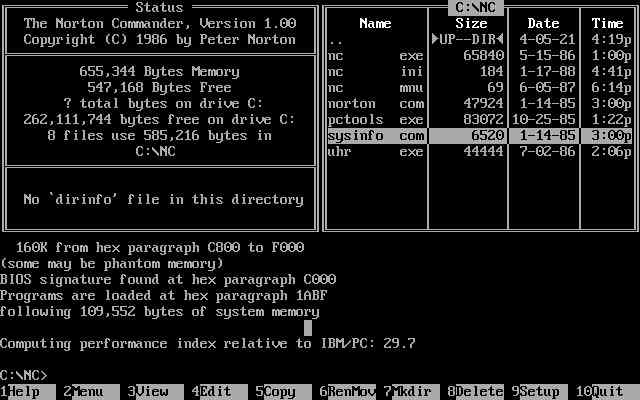The width and height of the screenshot is (640, 400).
Task: Click the No dirinfo file message
Action: [x=164, y=200]
